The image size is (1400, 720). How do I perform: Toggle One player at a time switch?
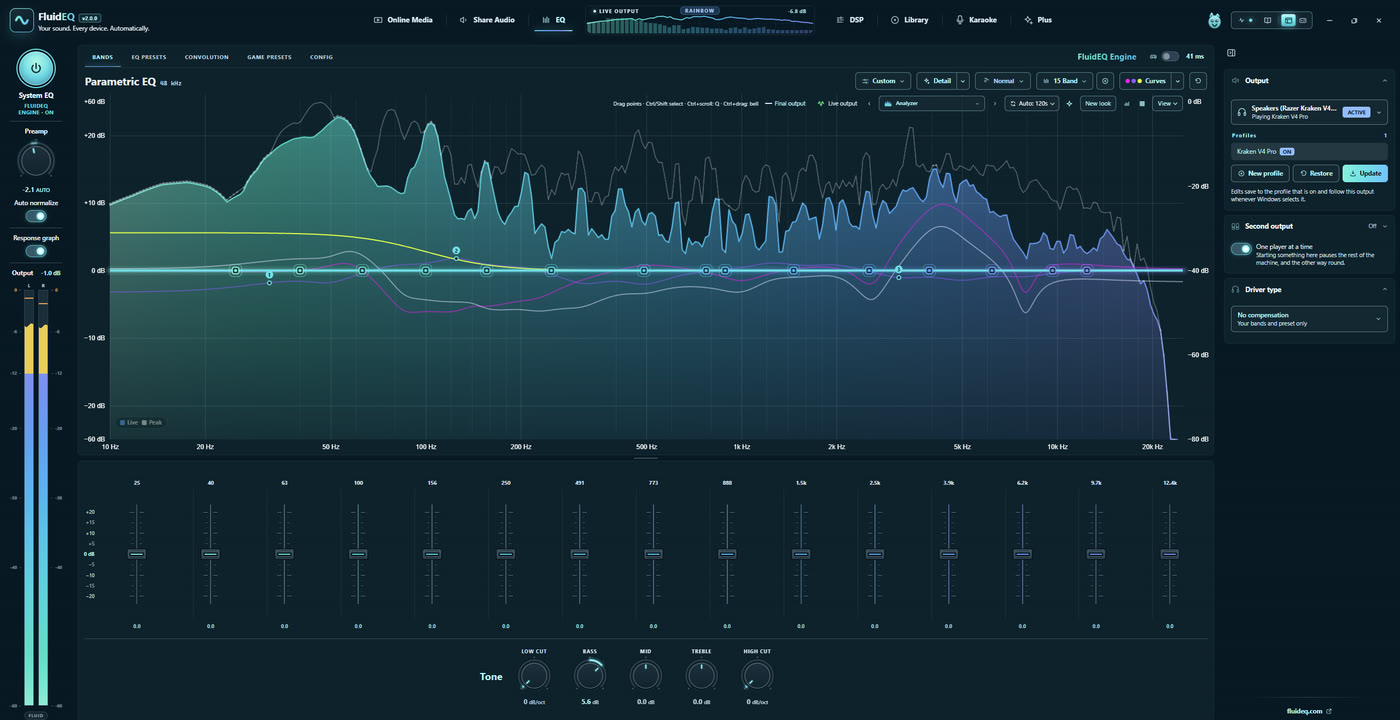tap(1241, 249)
